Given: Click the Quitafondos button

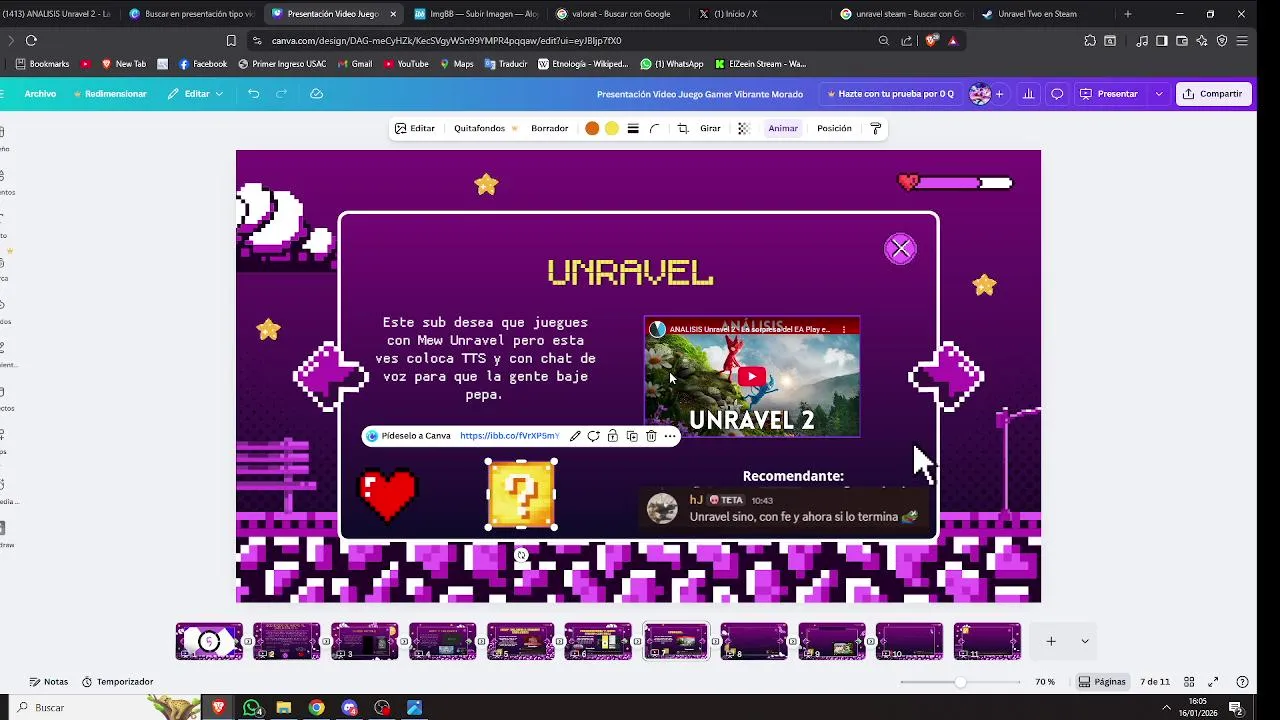Looking at the screenshot, I should (x=485, y=128).
